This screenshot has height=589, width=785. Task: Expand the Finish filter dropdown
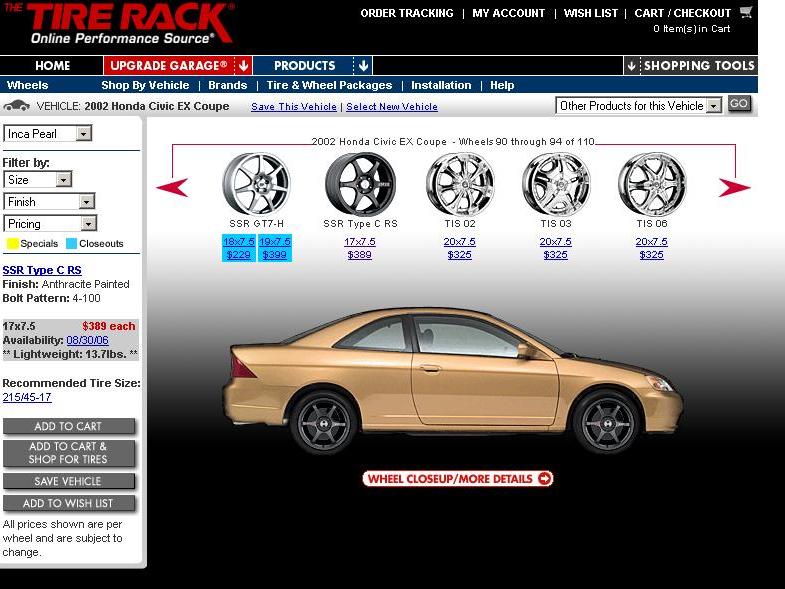tap(87, 202)
